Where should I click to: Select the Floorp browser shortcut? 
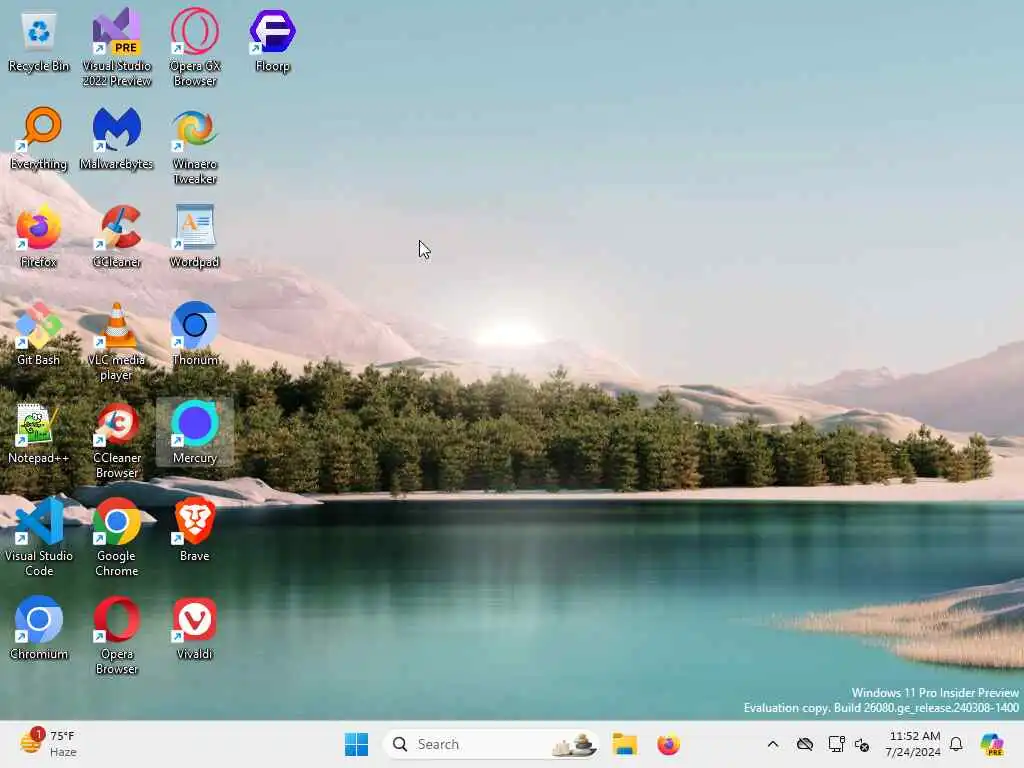(272, 42)
